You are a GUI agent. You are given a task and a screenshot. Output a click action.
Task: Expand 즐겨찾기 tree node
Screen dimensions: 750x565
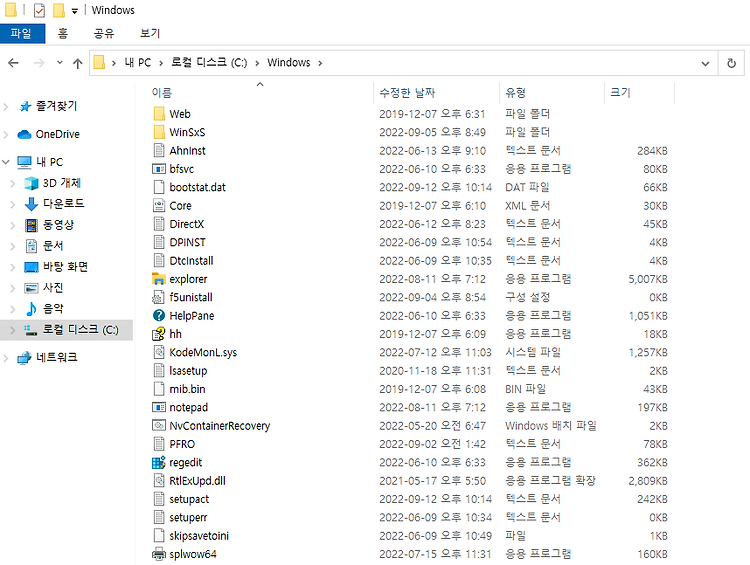[6, 106]
